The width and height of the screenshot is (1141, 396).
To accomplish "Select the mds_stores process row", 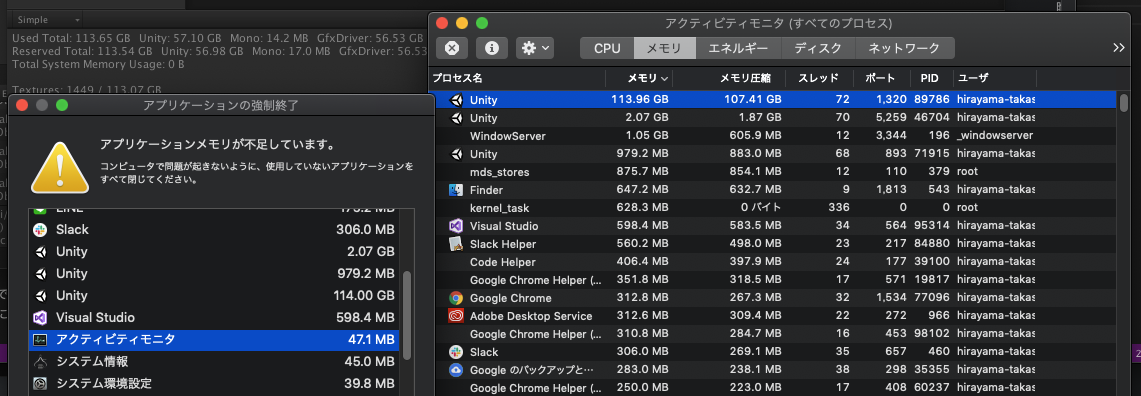I will tap(773, 172).
